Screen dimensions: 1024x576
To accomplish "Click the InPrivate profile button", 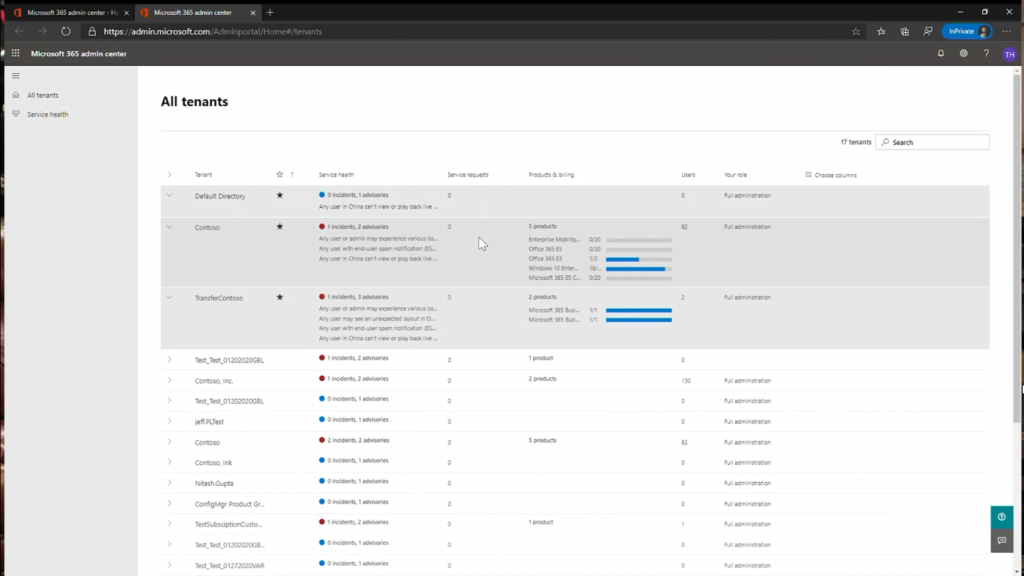I will 967,31.
